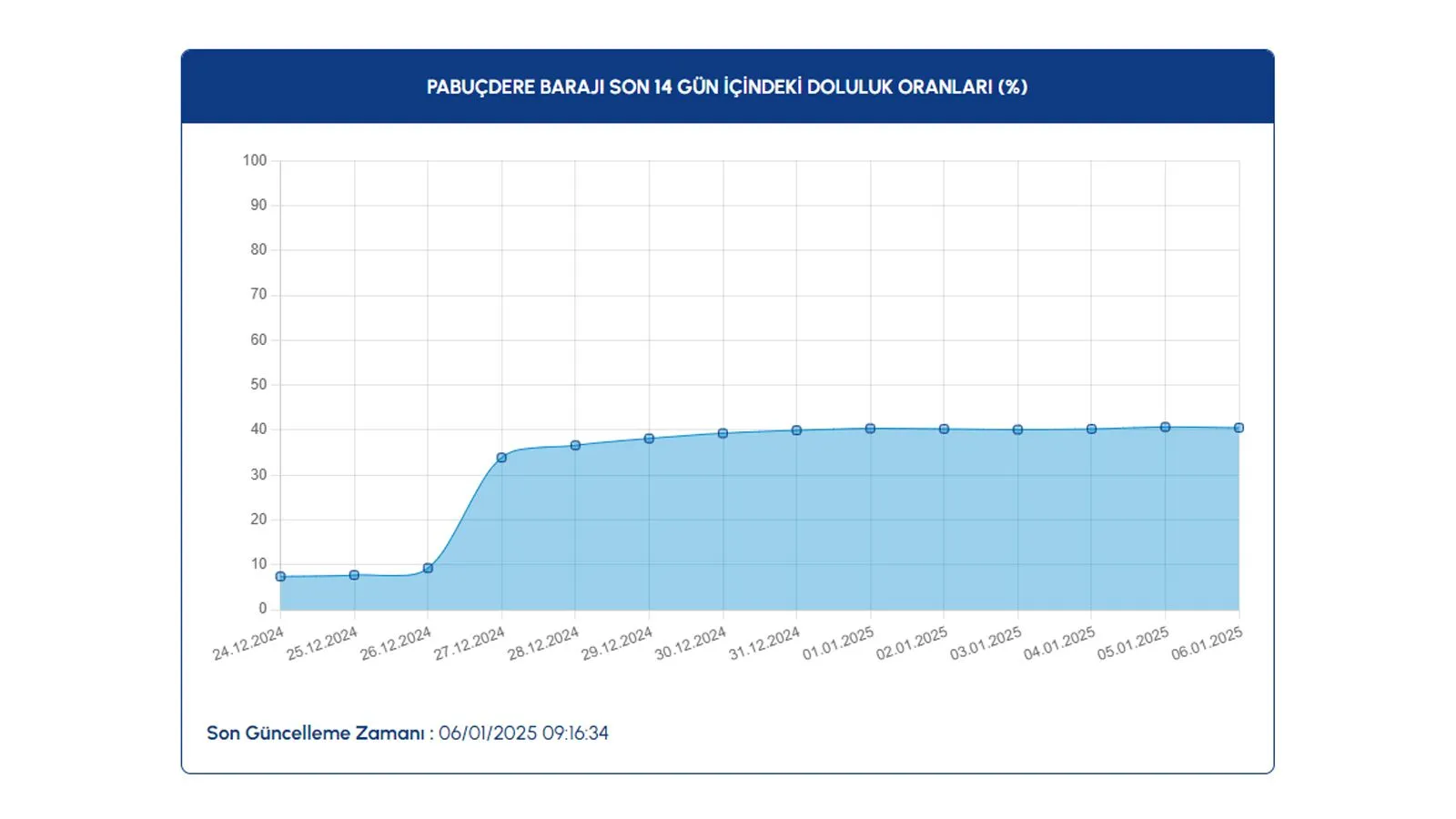Click the 31.12.2024 data point marker
The image size is (1456, 819).
[x=796, y=430]
